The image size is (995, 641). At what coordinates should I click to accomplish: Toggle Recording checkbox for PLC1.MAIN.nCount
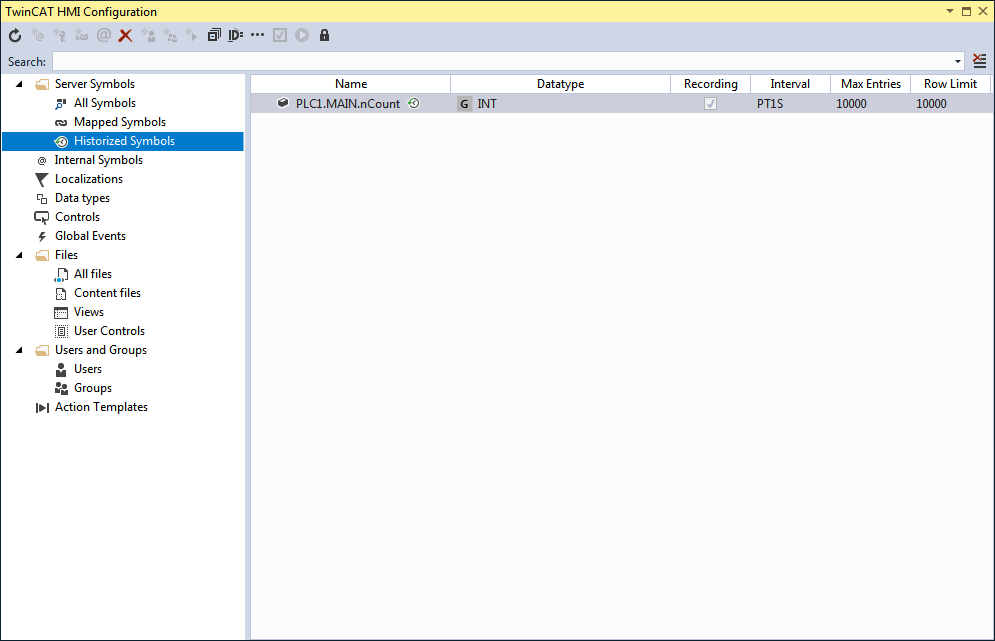coord(710,103)
